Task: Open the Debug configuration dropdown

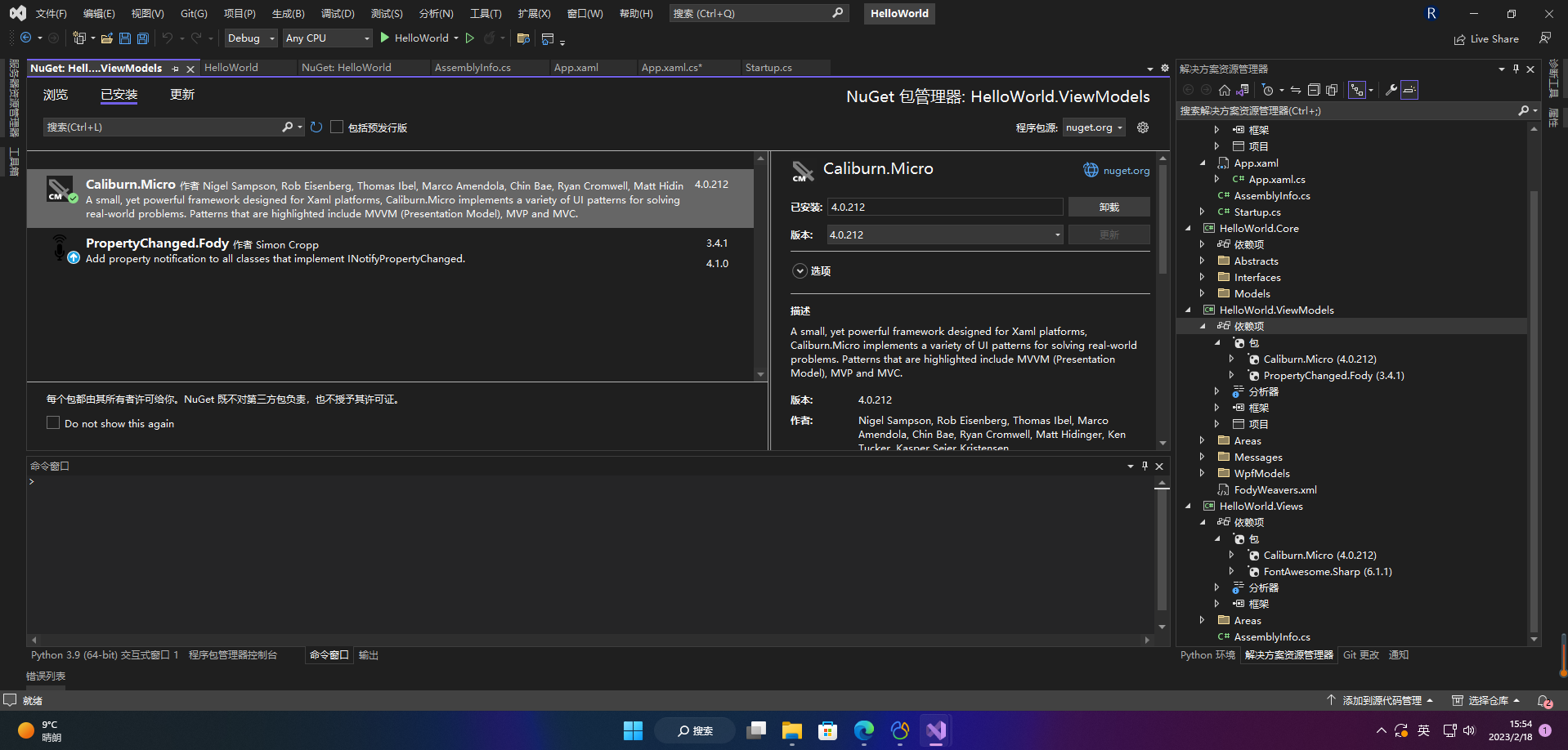Action: pos(251,38)
